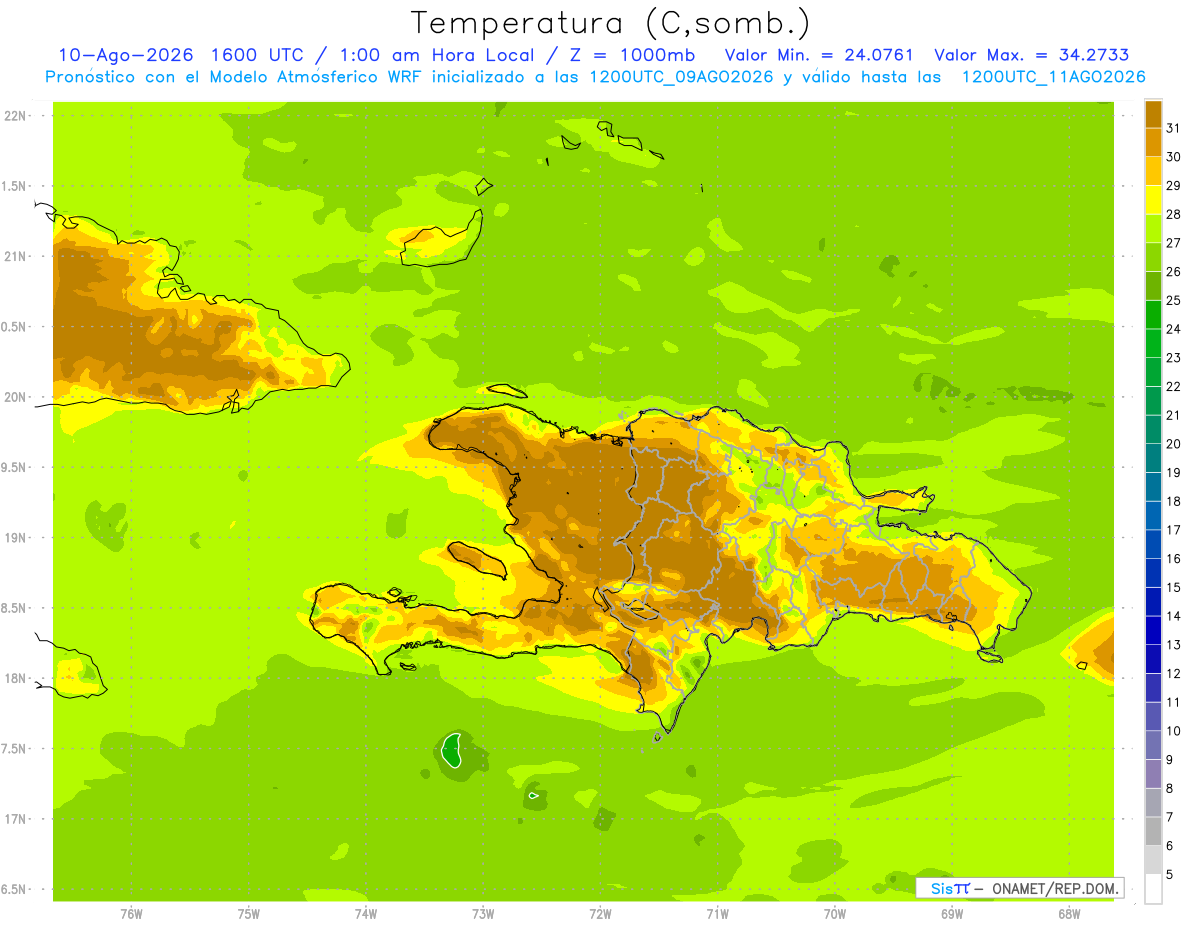Click the "18N" latitude label
1200x927 pixels.
[15, 679]
